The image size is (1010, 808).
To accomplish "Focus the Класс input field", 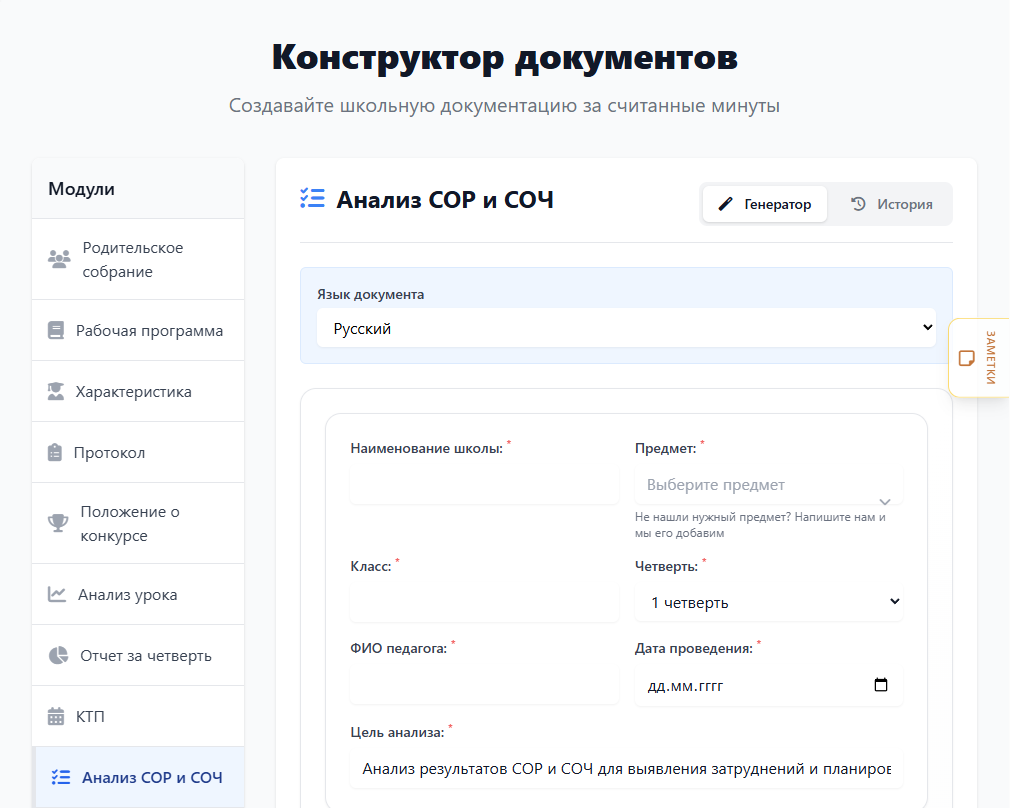I will (x=484, y=602).
